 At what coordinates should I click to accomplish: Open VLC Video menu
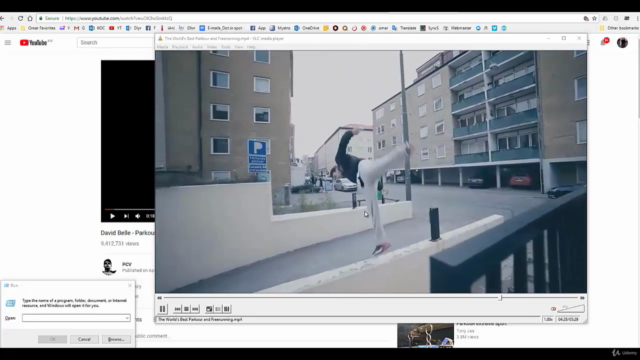pyautogui.click(x=212, y=47)
